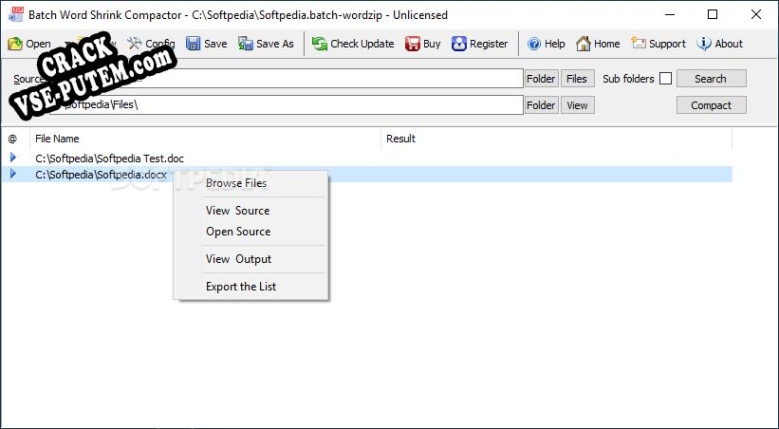This screenshot has width=779, height=429.
Task: Minimize the Batch Word Shrink Compactor window
Action: point(672,14)
